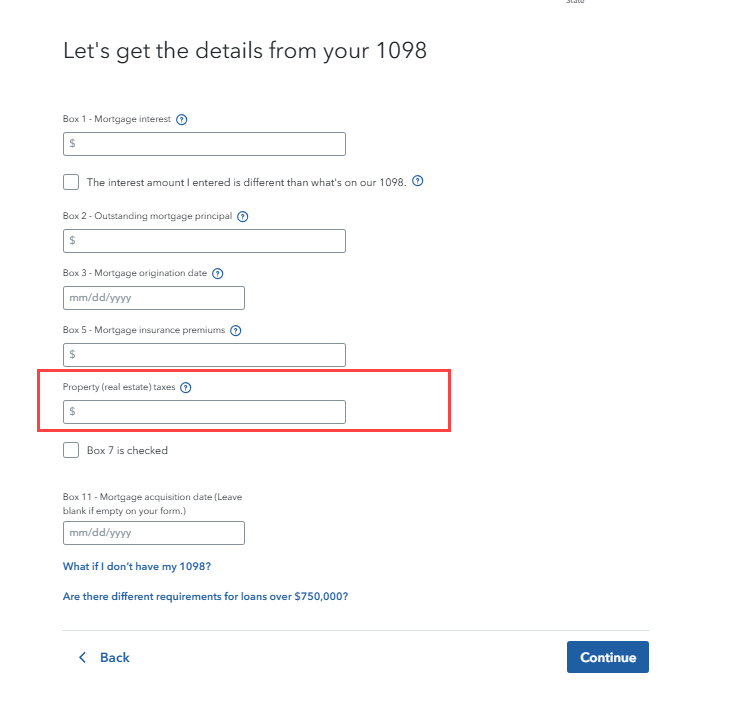This screenshot has height=724, width=736.
Task: Select the Mortgage insurance premiums input
Action: (x=204, y=355)
